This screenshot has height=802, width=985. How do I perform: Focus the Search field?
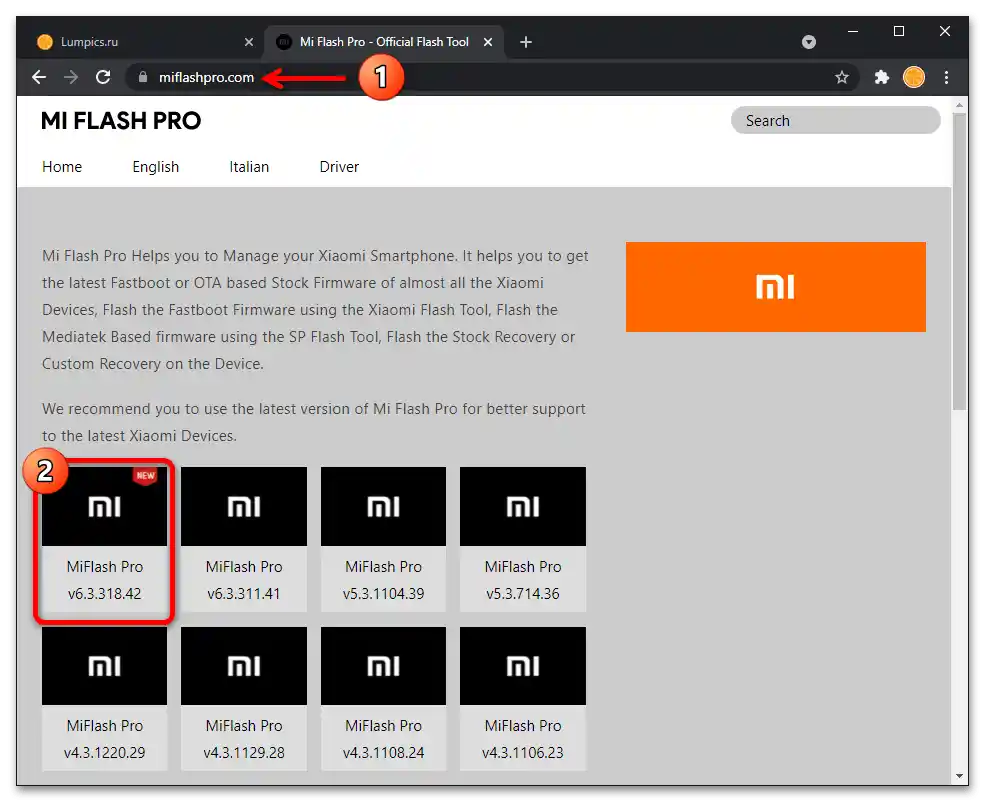835,120
